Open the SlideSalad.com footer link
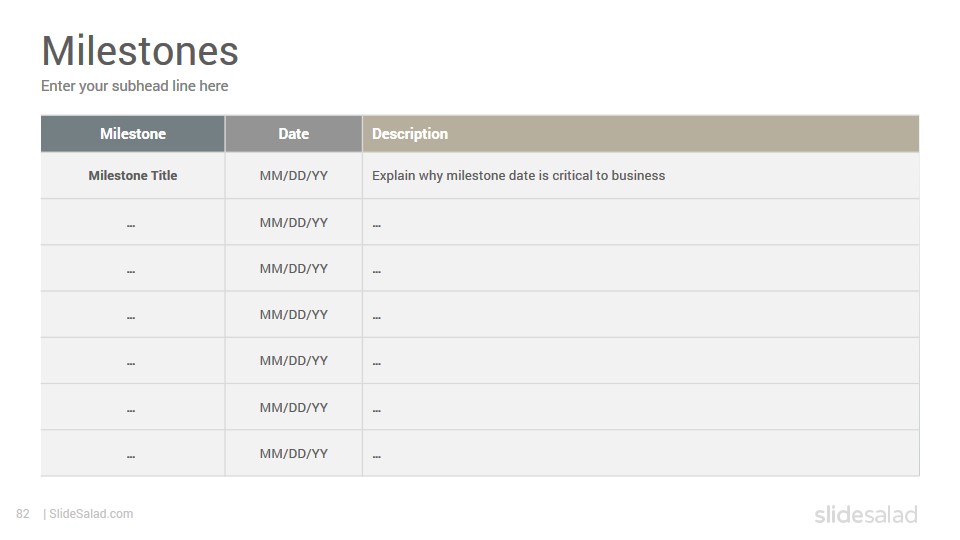 pos(91,514)
